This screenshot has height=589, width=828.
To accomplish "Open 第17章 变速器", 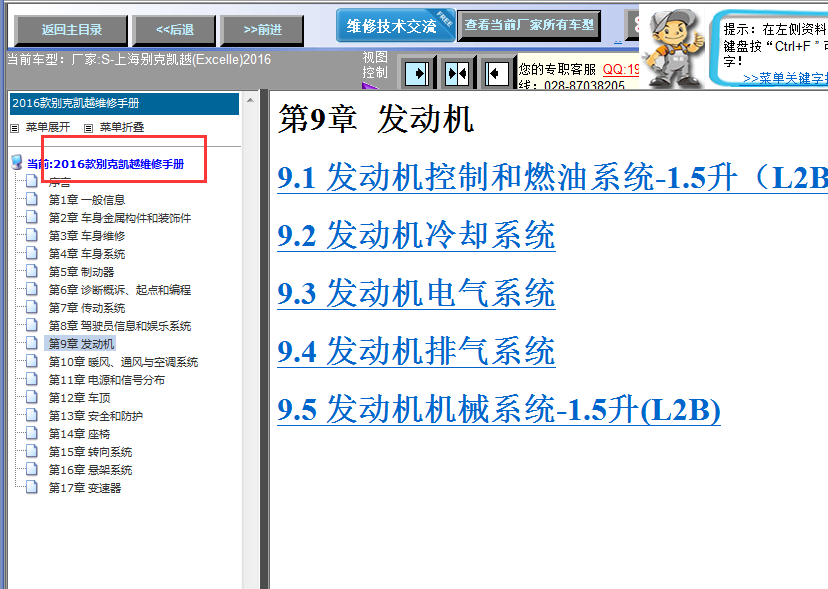I will click(x=84, y=488).
